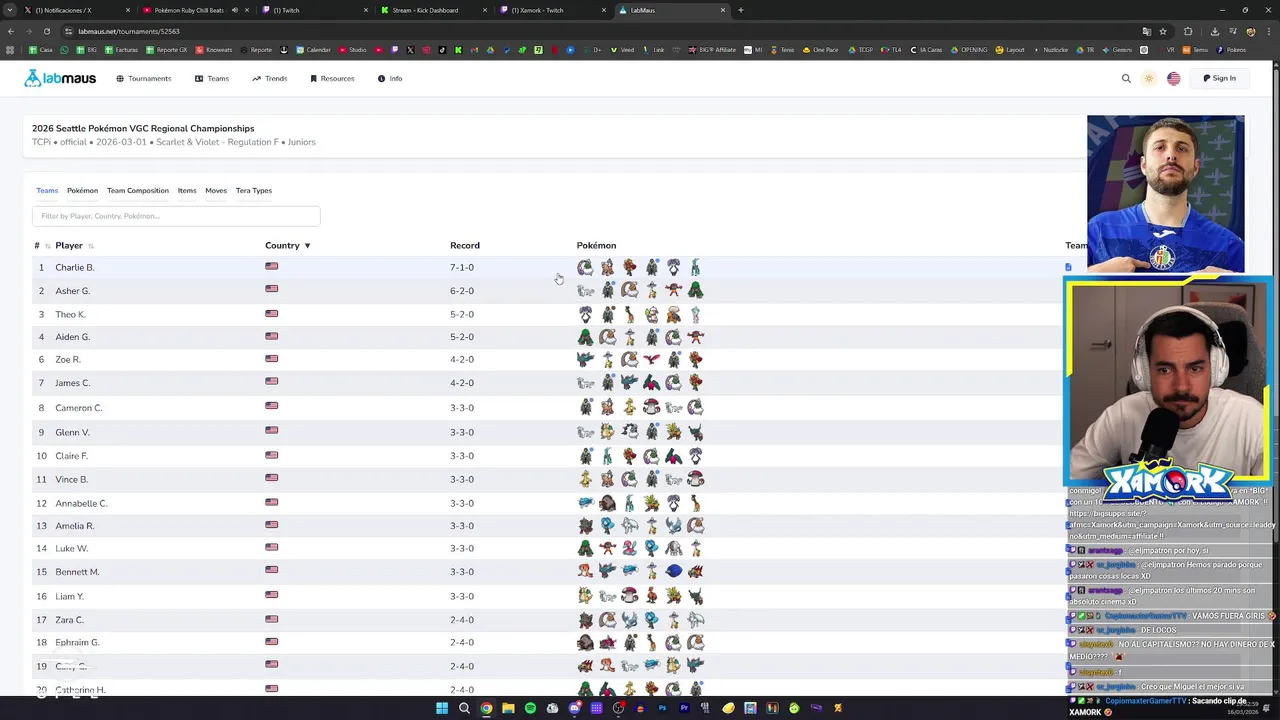Image resolution: width=1280 pixels, height=720 pixels.
Task: Click player name Bennett M.
Action: click(x=77, y=572)
